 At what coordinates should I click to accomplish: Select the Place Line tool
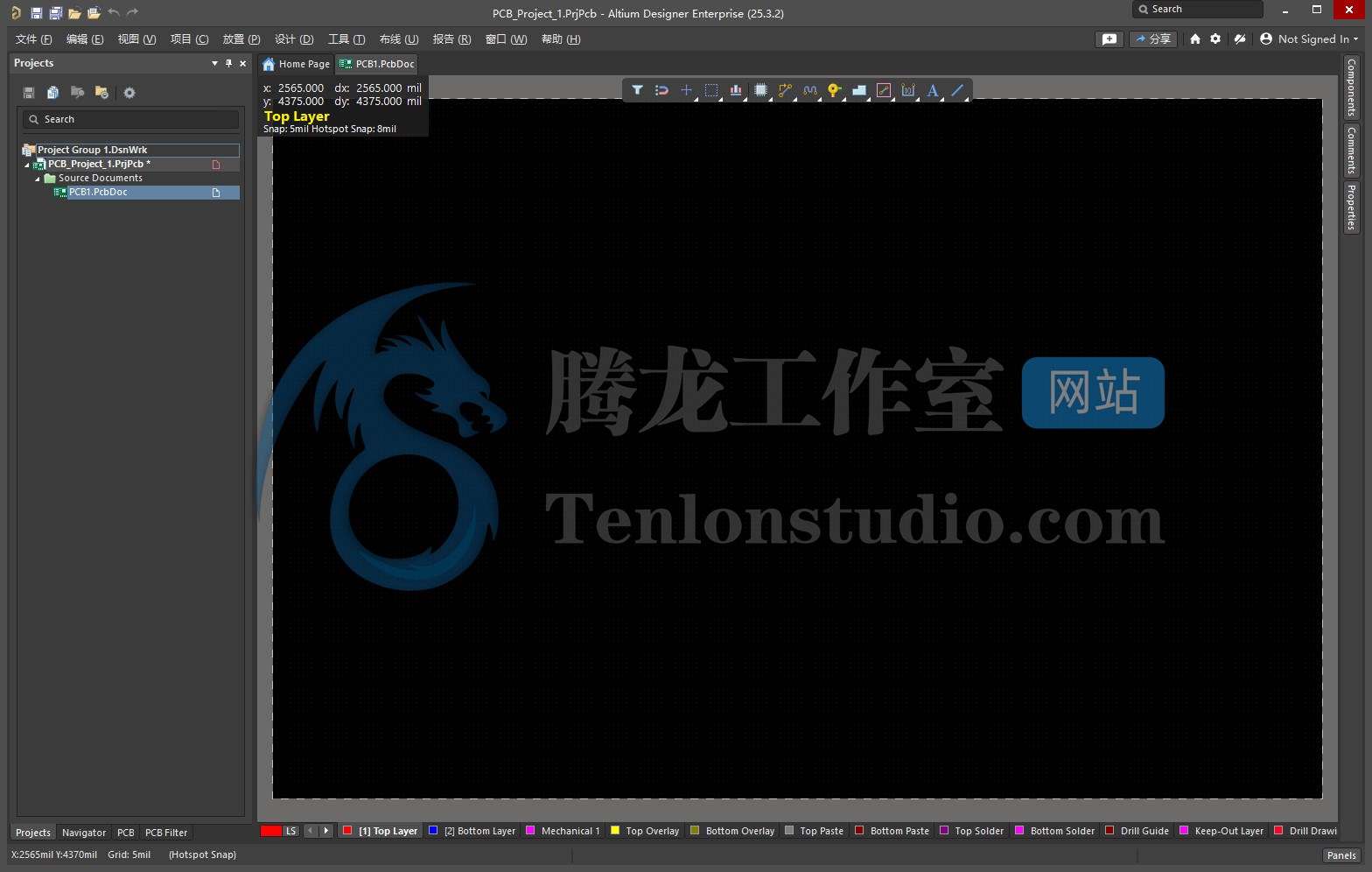[957, 90]
